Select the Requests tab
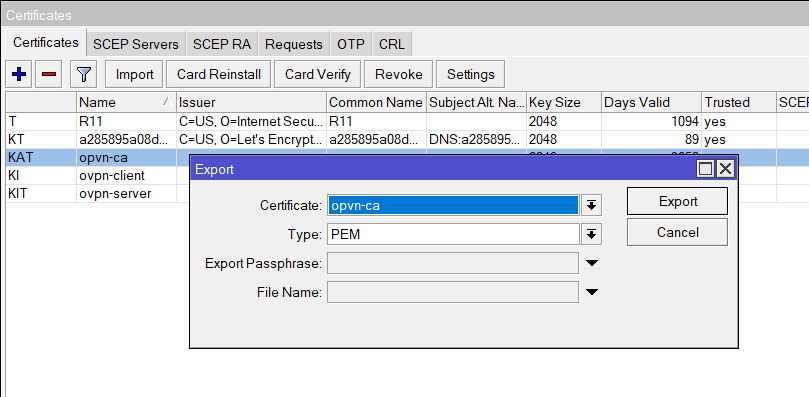The image size is (809, 397). click(294, 44)
